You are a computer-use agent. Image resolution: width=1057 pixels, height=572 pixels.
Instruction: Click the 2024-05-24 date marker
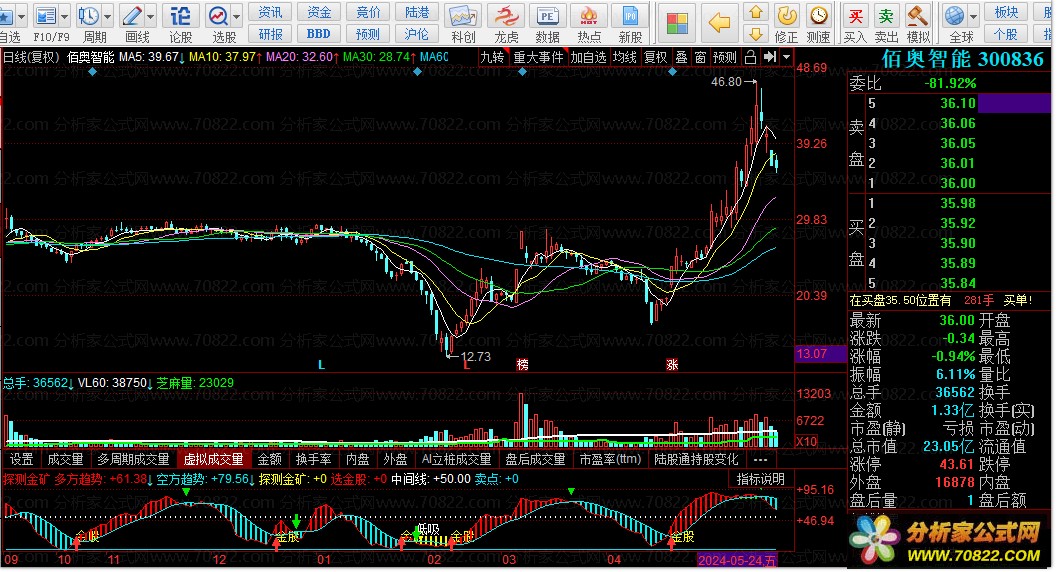pos(737,560)
